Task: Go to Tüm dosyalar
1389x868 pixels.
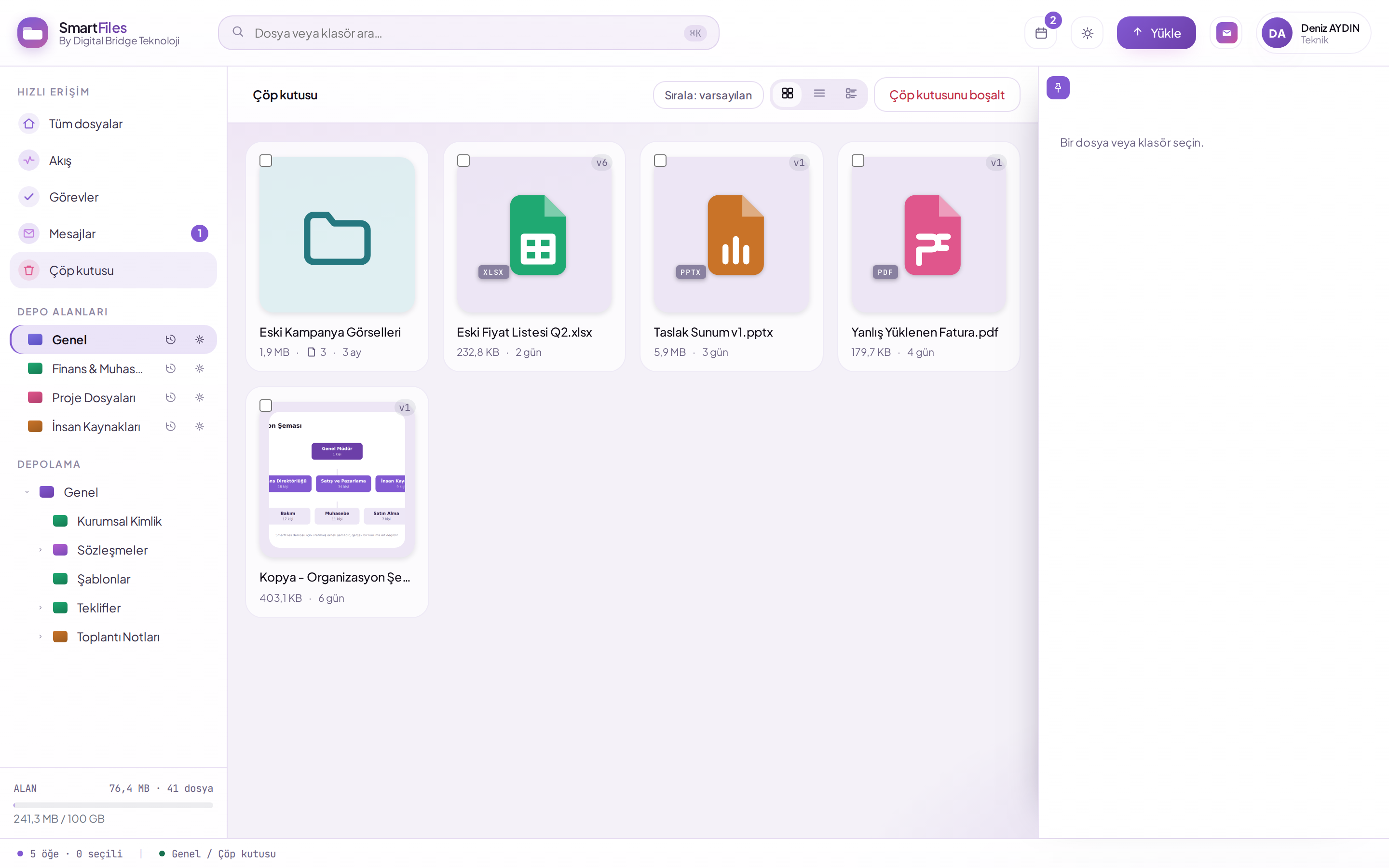Action: pos(113,124)
